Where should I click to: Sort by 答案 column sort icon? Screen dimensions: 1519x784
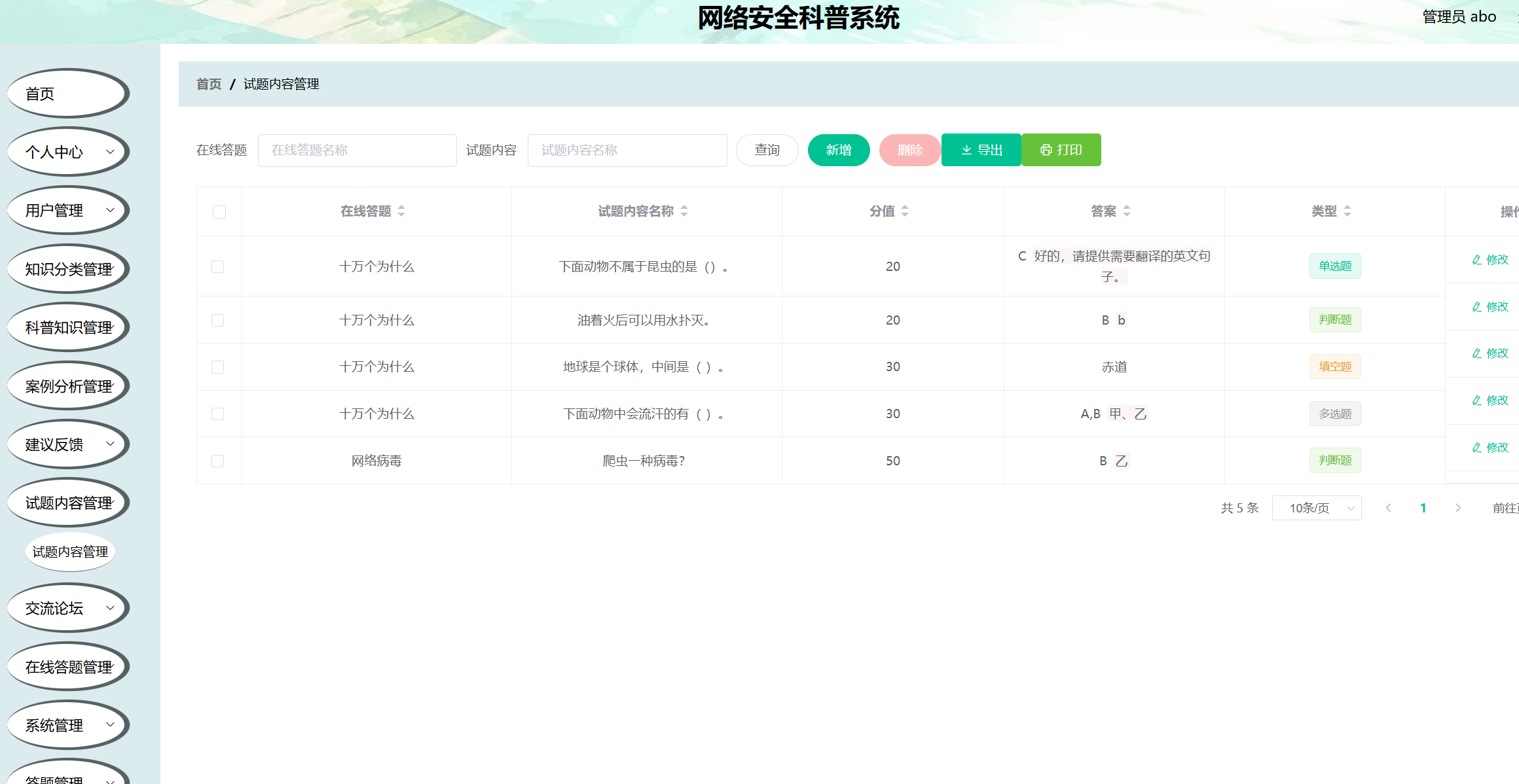[x=1126, y=211]
